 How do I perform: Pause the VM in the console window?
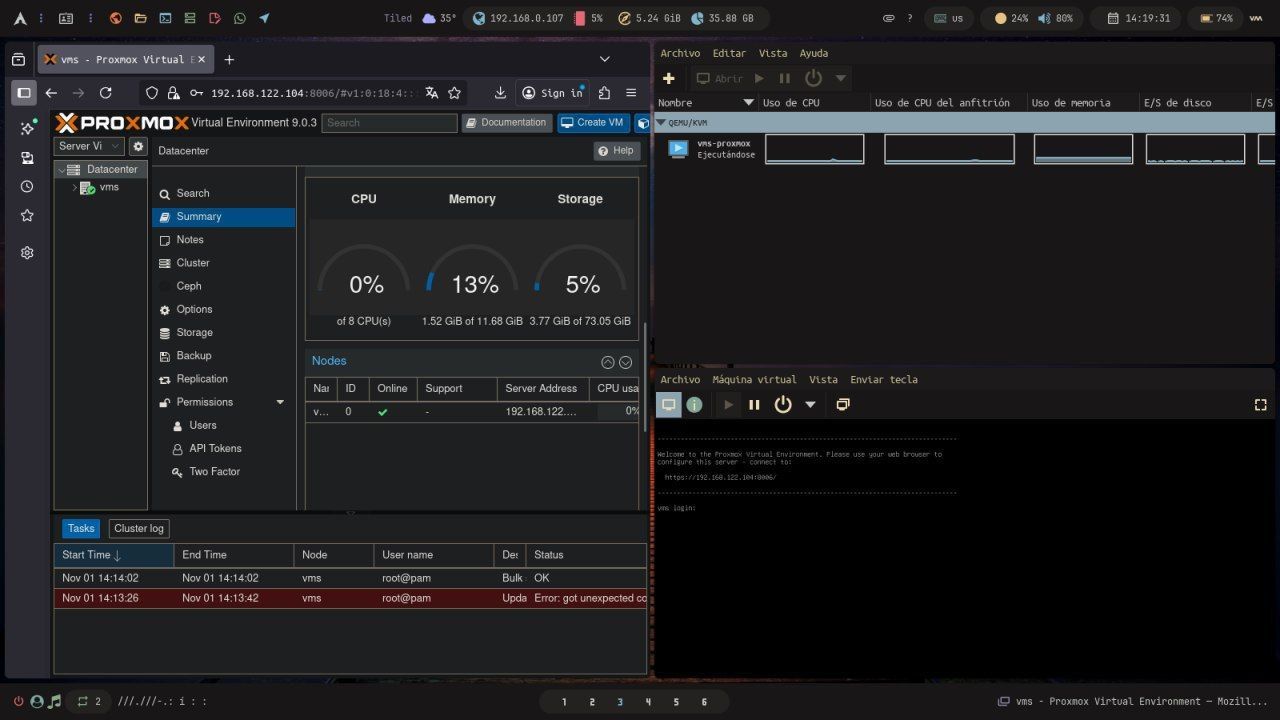[754, 405]
